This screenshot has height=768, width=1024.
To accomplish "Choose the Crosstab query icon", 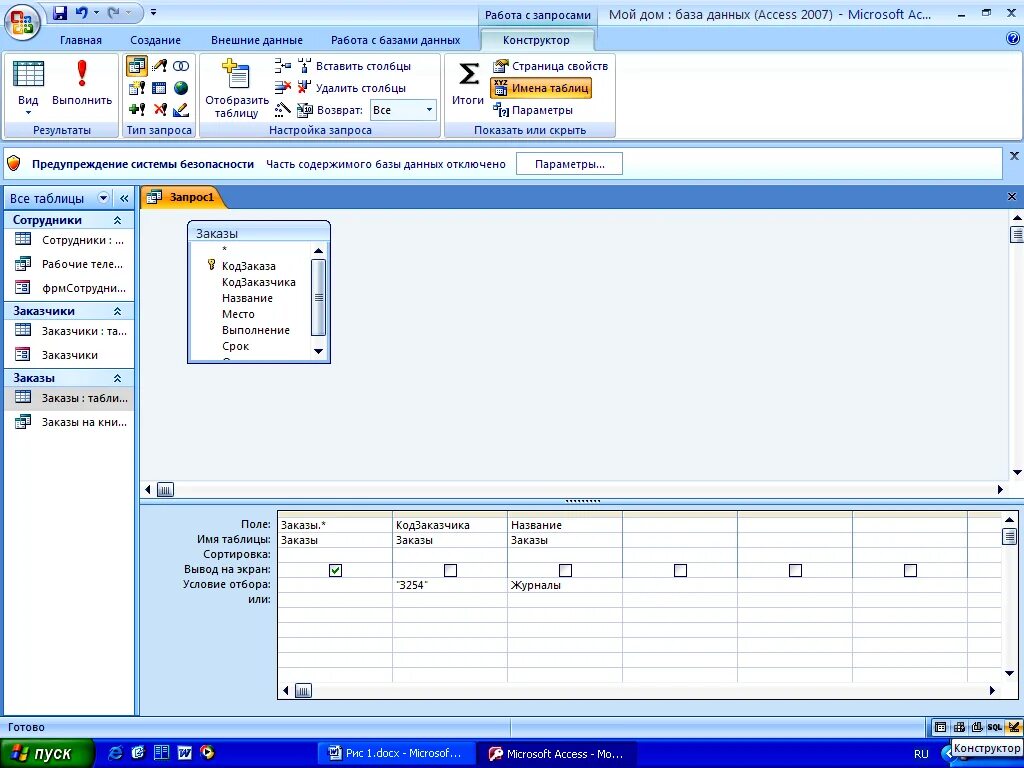I will (159, 88).
